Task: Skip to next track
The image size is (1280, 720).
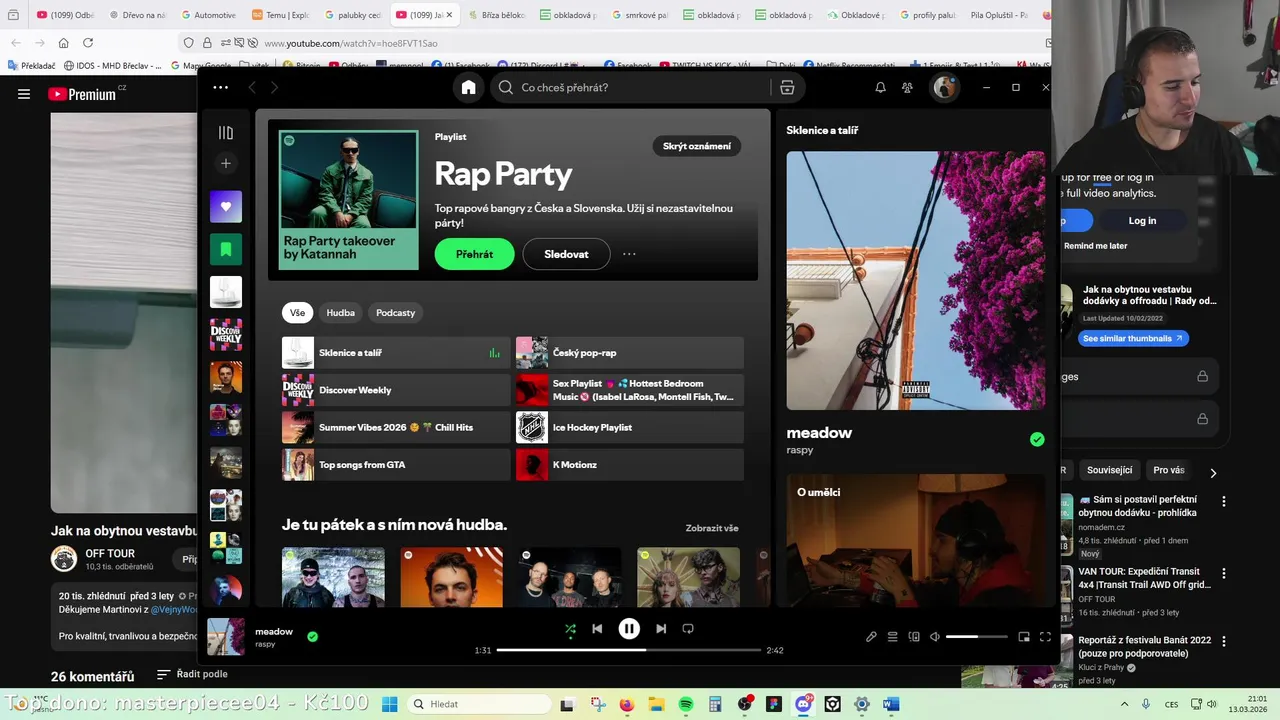Action: click(x=661, y=629)
